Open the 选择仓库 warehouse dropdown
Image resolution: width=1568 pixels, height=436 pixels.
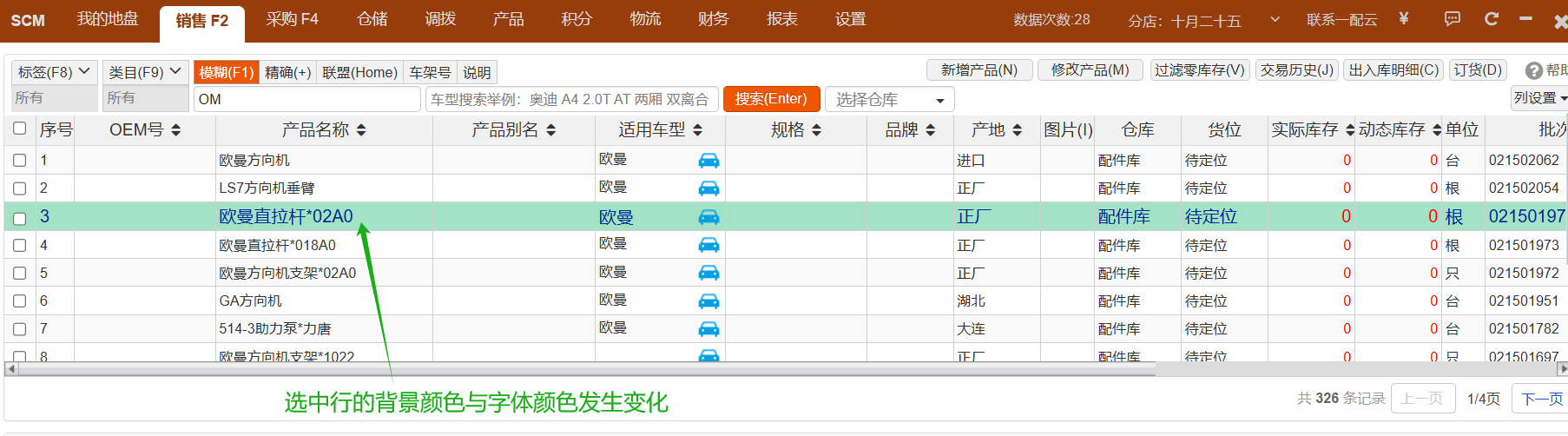(889, 100)
